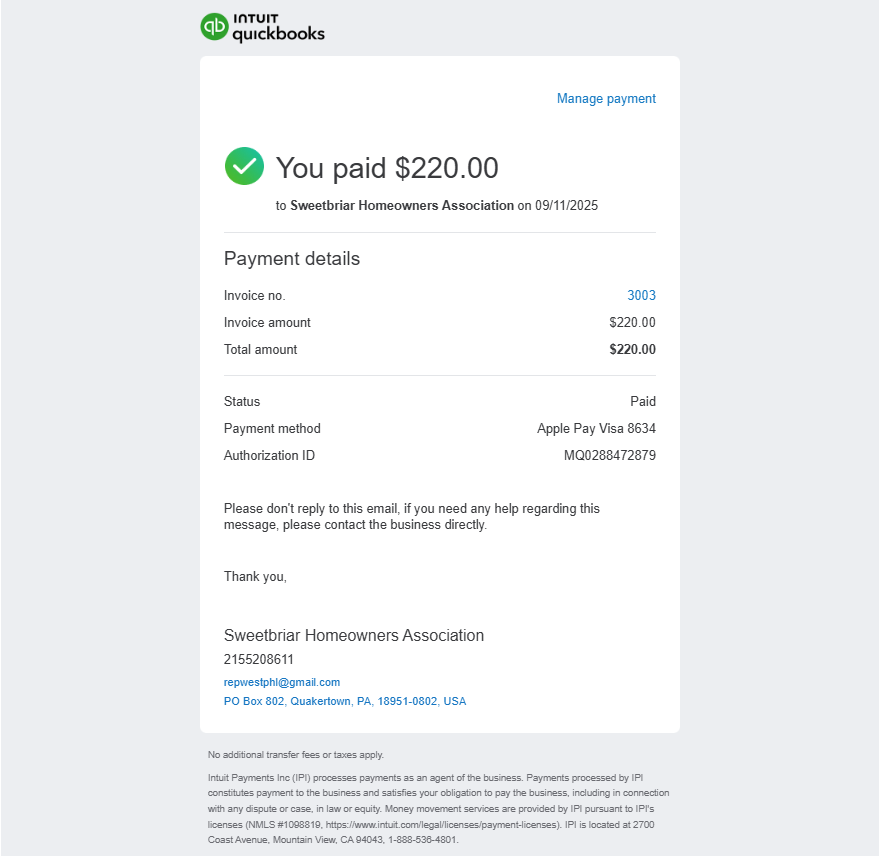This screenshot has width=880, height=856.
Task: Click Sweetbriar Homeowners Association signature heading
Action: (x=354, y=635)
